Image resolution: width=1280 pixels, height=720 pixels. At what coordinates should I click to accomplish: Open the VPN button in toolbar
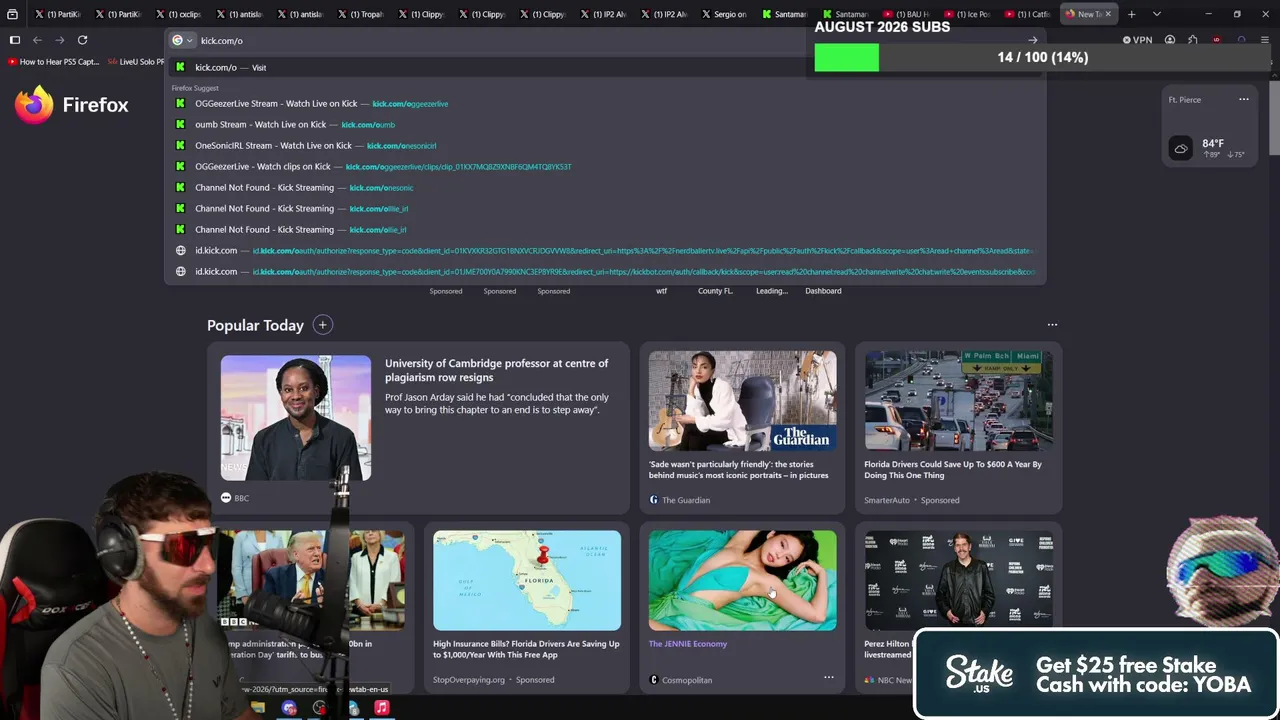click(x=1138, y=40)
